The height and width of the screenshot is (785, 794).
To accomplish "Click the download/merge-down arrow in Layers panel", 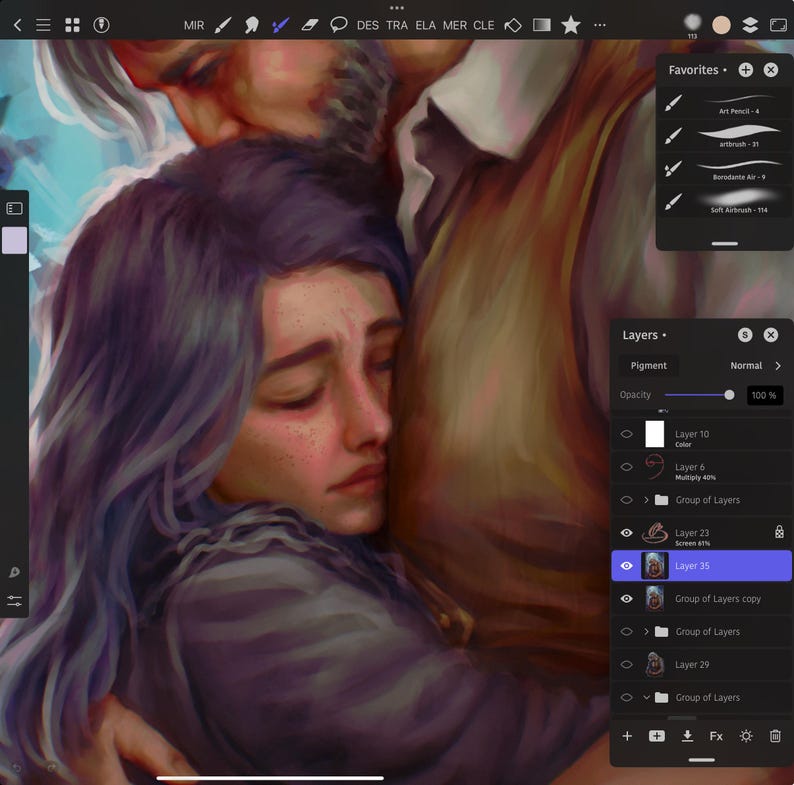I will click(687, 736).
